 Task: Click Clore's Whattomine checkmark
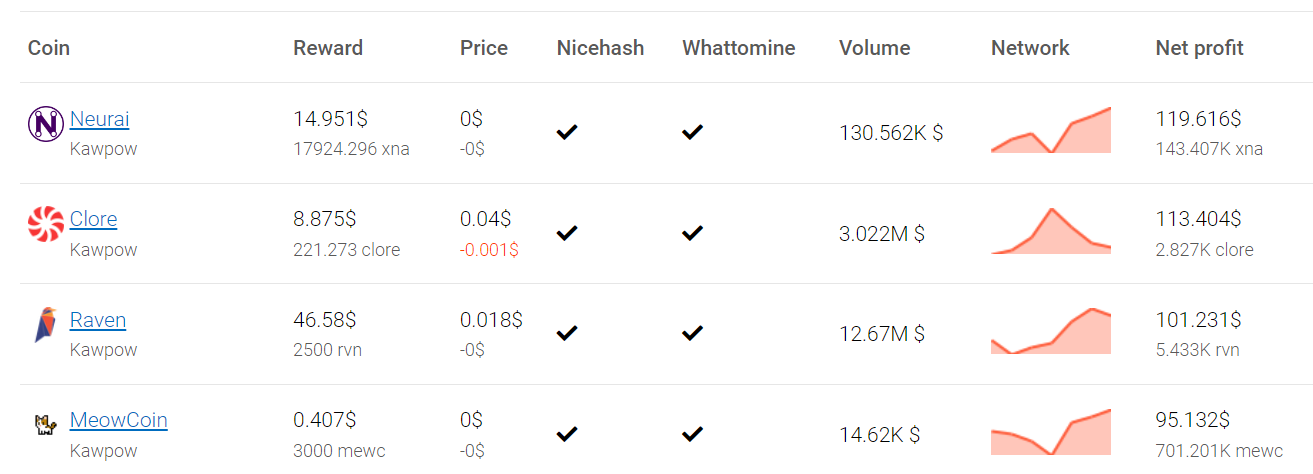tap(692, 232)
